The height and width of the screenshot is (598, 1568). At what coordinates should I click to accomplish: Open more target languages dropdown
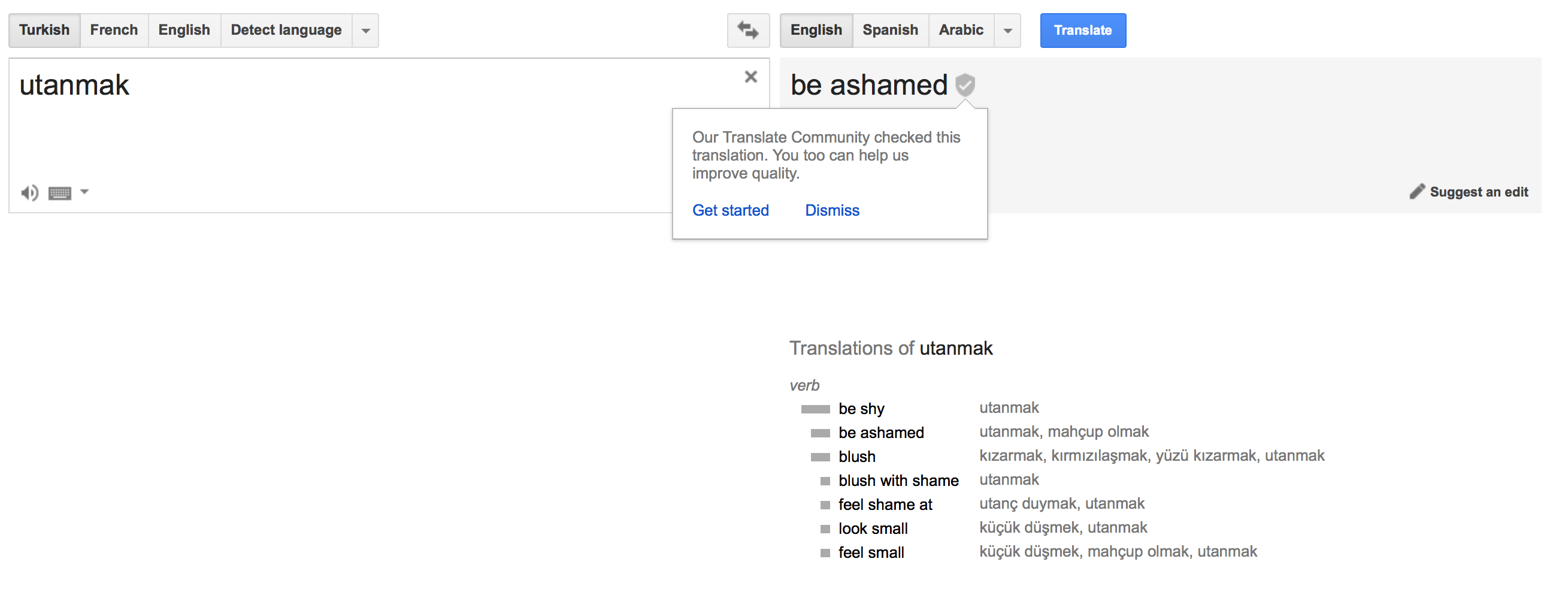[1007, 31]
